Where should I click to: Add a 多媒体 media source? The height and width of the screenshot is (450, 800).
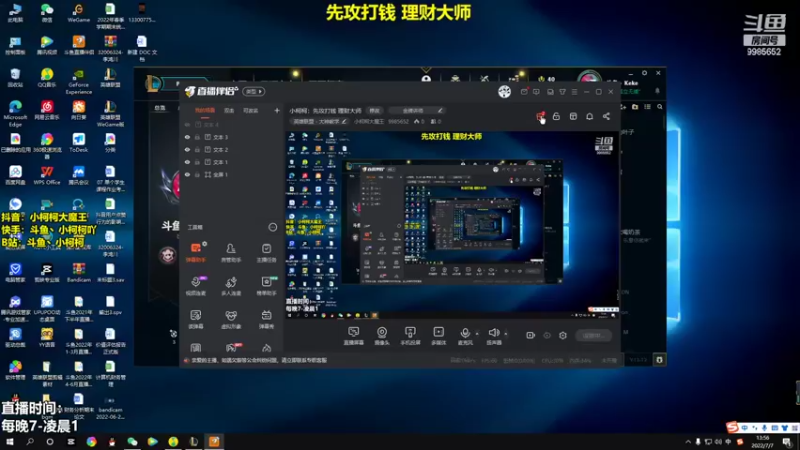[438, 336]
